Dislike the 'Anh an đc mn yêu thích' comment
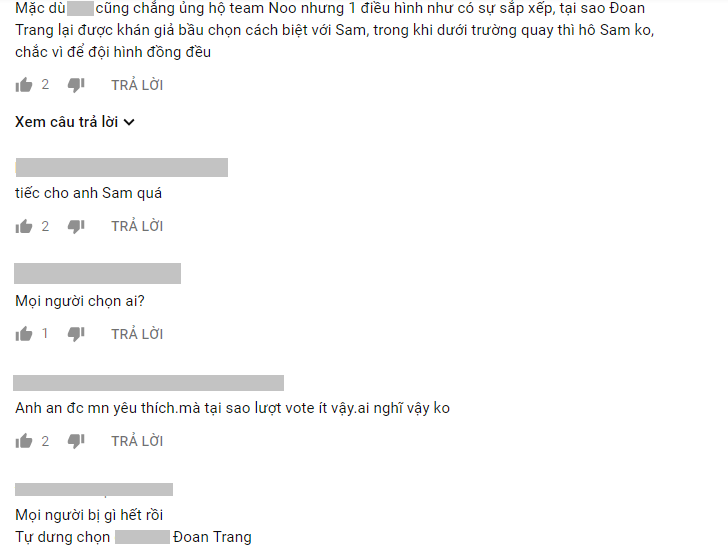This screenshot has height=552, width=728. tap(76, 441)
